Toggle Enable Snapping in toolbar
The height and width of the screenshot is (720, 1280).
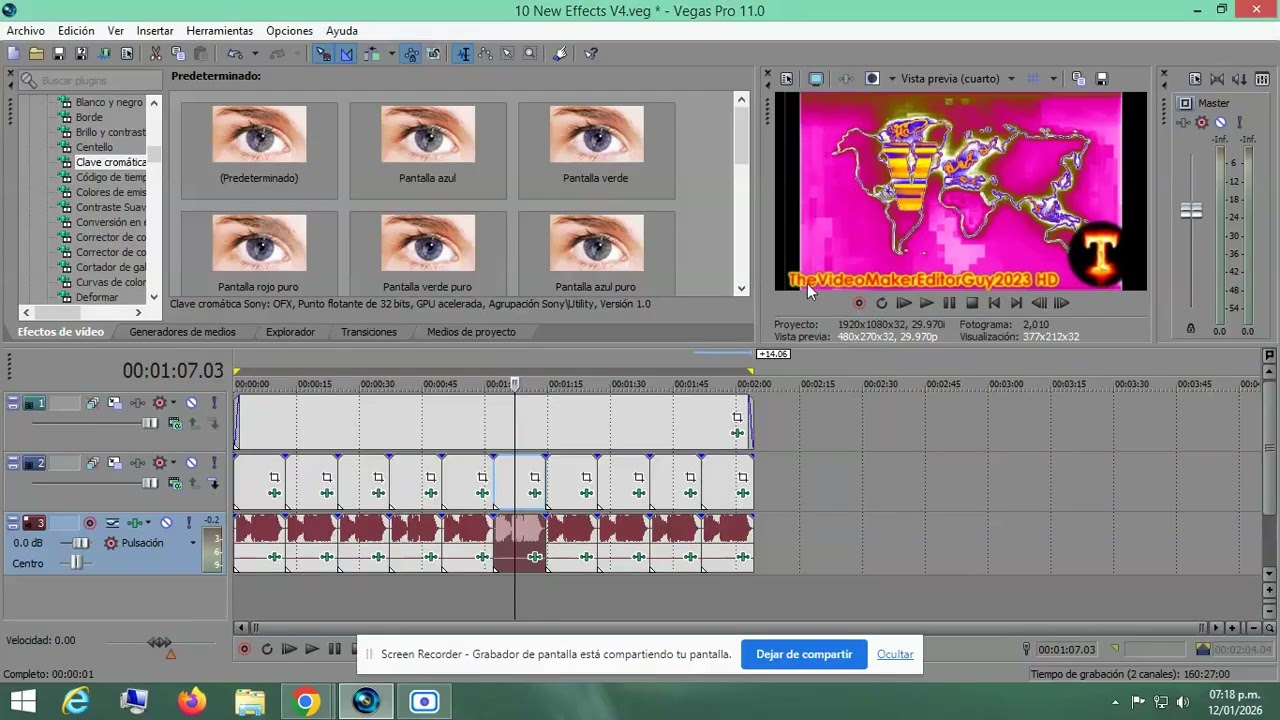[323, 54]
